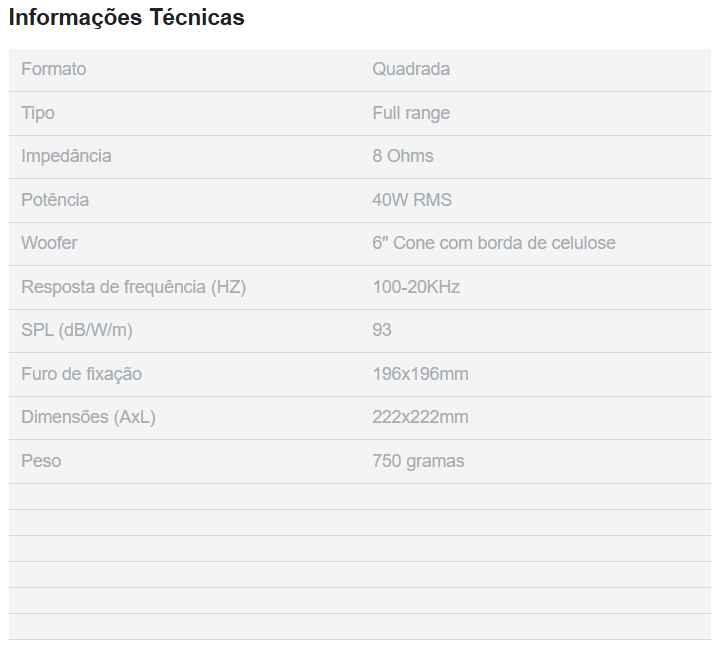This screenshot has height=645, width=717.
Task: Click the SPL value 93
Action: (x=382, y=330)
